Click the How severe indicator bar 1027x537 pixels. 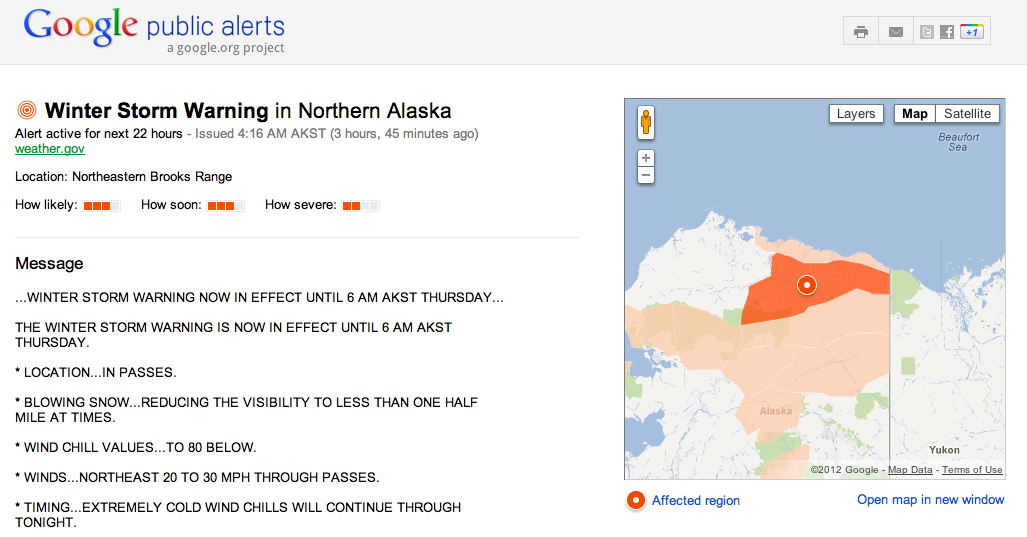(361, 206)
